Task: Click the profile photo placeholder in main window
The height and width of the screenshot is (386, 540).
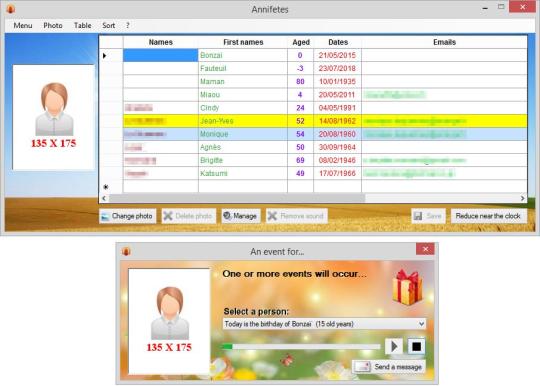Action: 54,117
